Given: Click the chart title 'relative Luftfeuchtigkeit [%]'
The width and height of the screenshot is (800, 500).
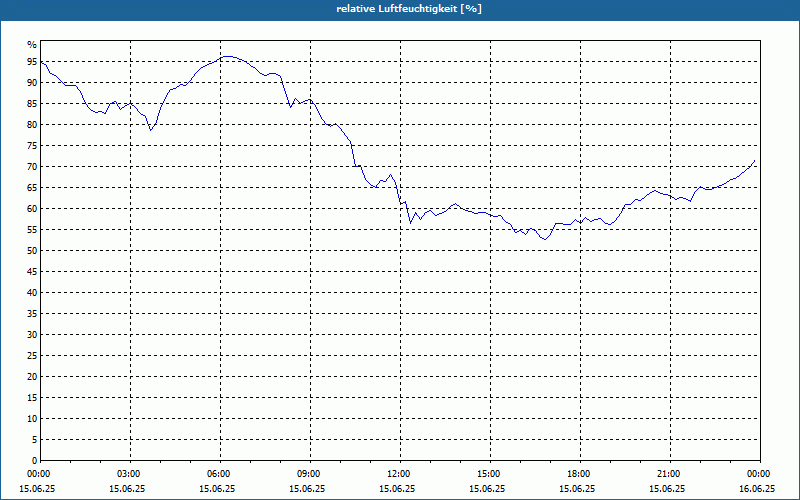Looking at the screenshot, I should pos(409,9).
